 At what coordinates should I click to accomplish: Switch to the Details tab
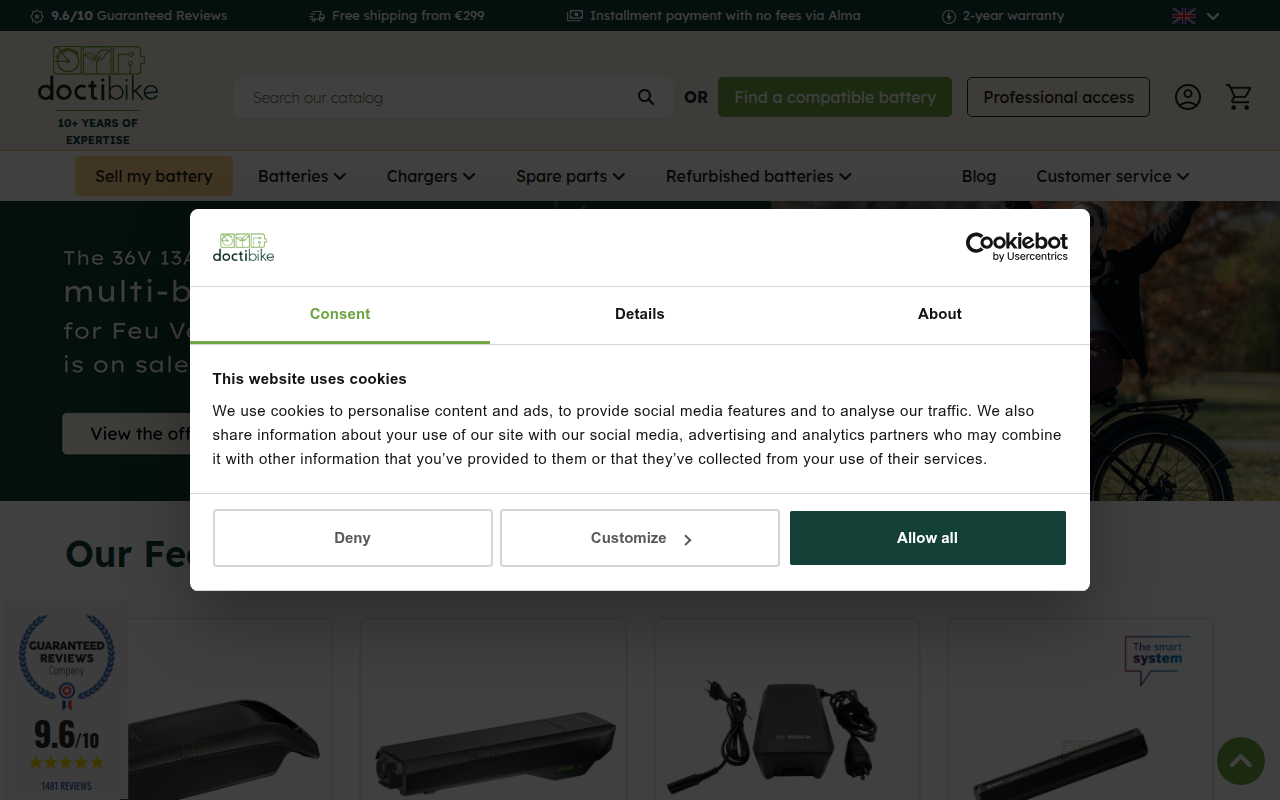coord(640,315)
